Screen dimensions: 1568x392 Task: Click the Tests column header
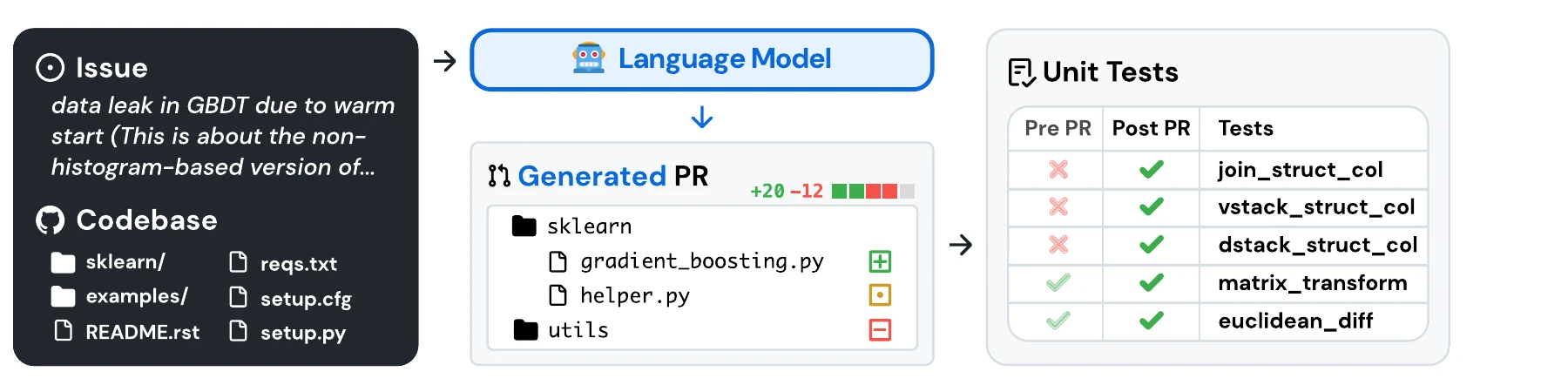1246,129
